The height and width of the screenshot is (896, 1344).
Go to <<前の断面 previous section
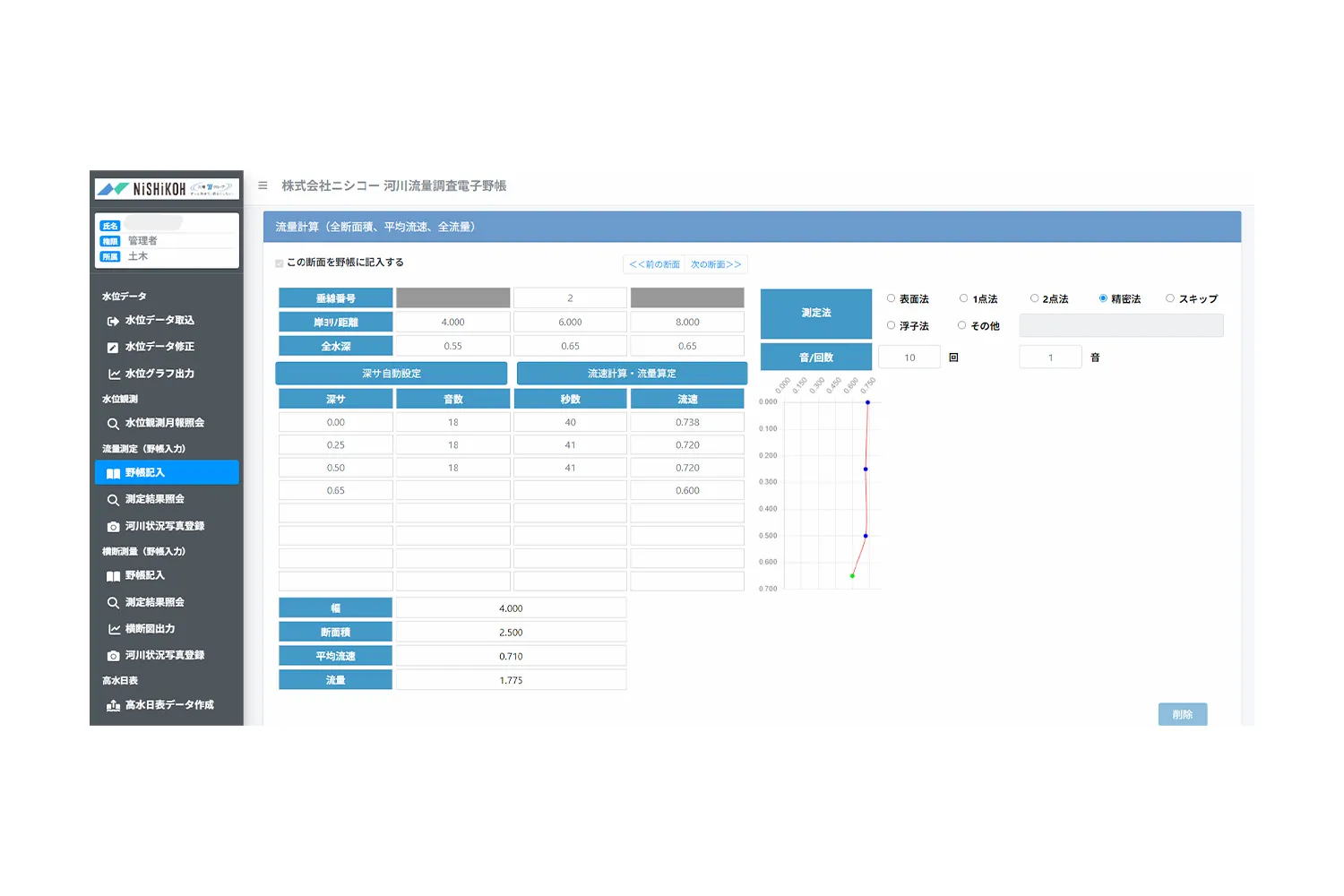pyautogui.click(x=654, y=264)
